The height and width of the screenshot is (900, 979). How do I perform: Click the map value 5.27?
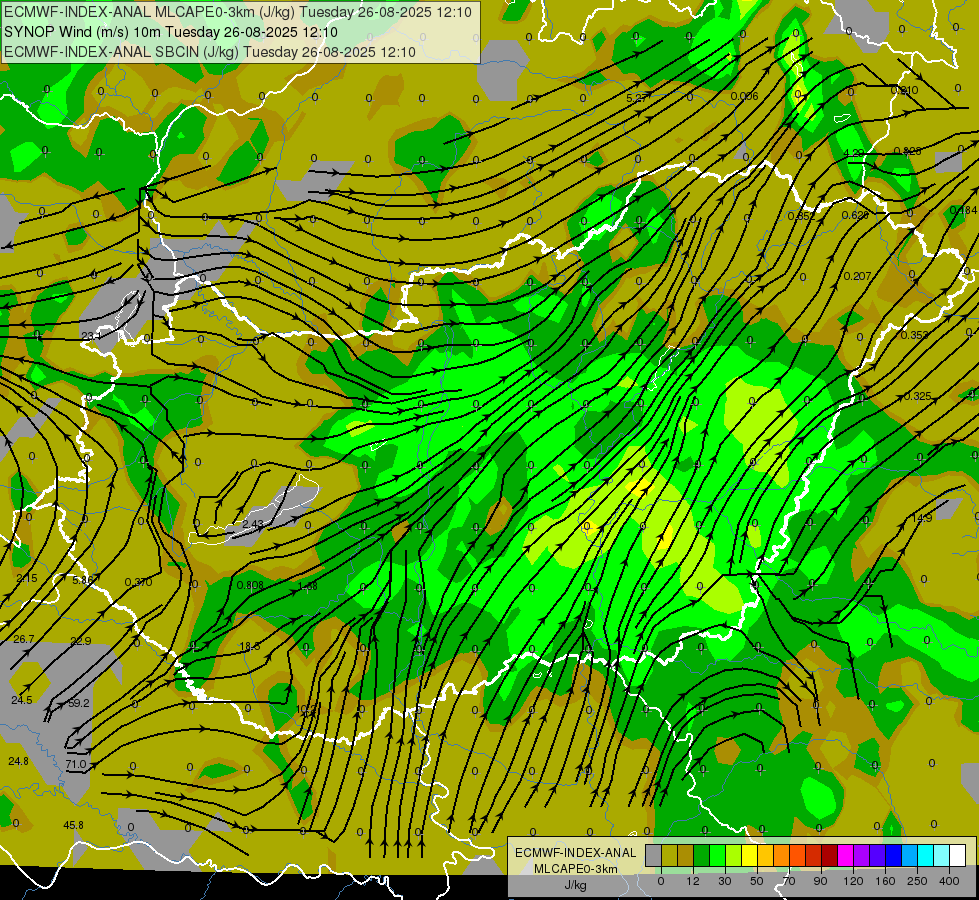click(x=637, y=98)
